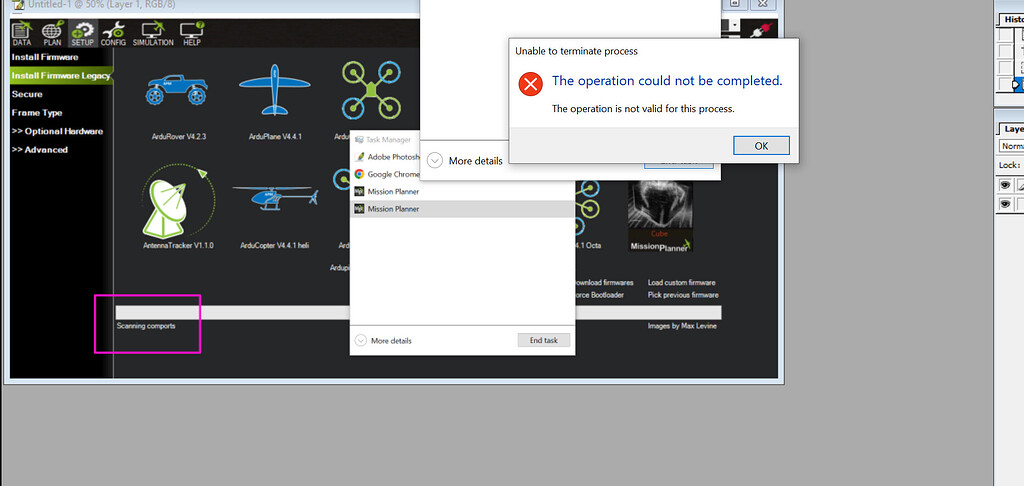The width and height of the screenshot is (1024, 486).
Task: Select Install Firmware in the sidebar
Action: (44, 57)
